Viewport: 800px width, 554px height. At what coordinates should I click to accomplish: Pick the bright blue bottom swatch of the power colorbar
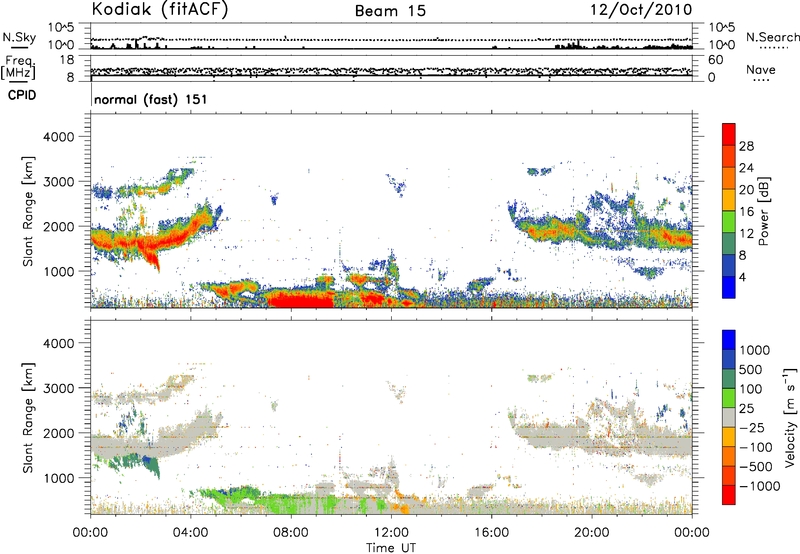(x=729, y=288)
